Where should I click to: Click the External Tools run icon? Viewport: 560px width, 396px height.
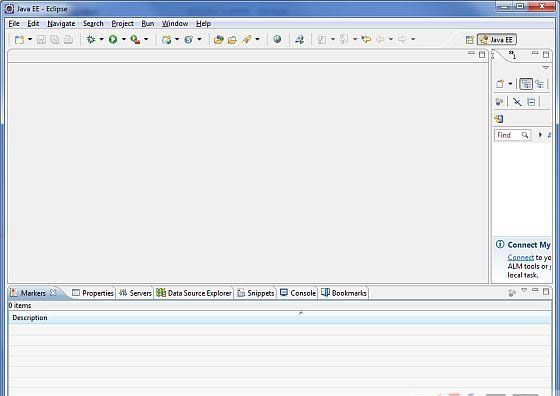135,39
